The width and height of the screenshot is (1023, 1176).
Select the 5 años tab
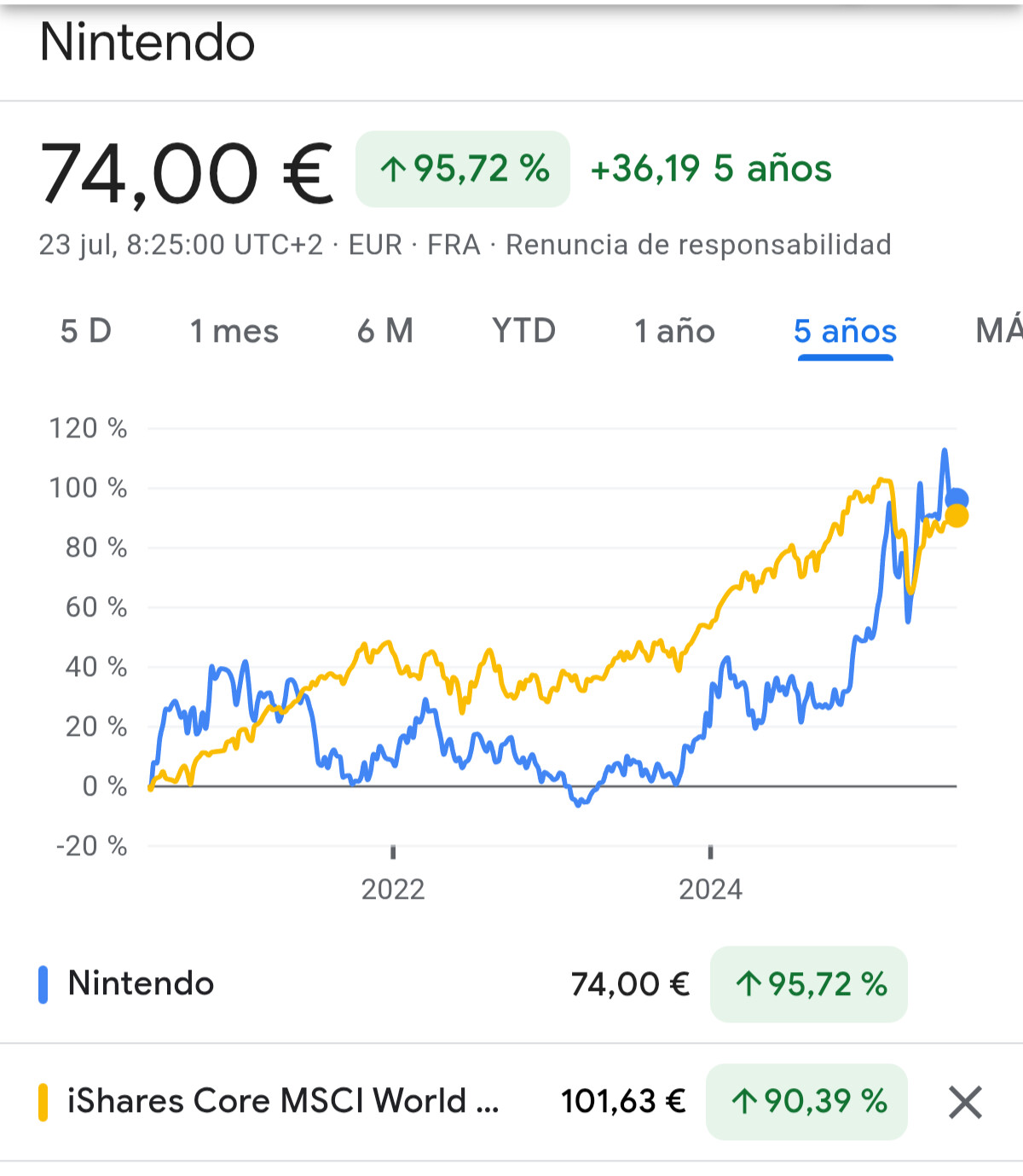(x=845, y=331)
